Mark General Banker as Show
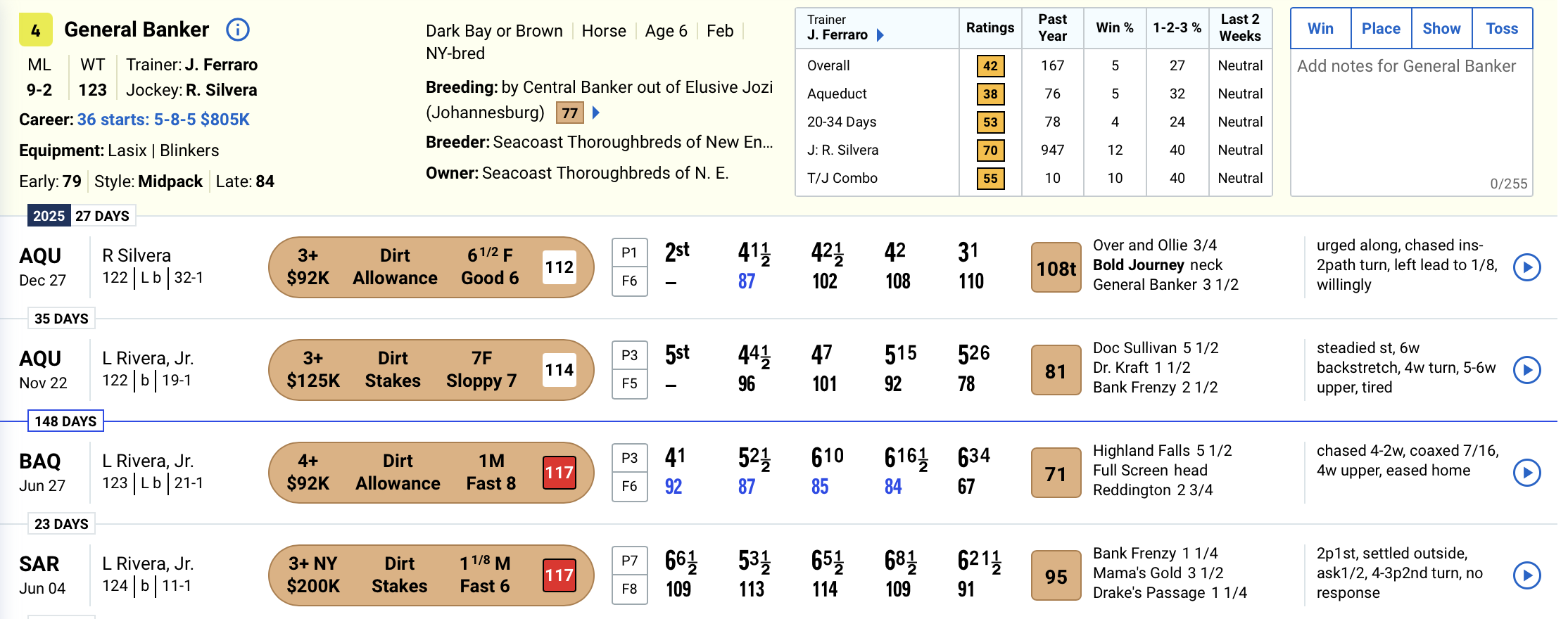This screenshot has height=619, width=1568. (x=1441, y=29)
